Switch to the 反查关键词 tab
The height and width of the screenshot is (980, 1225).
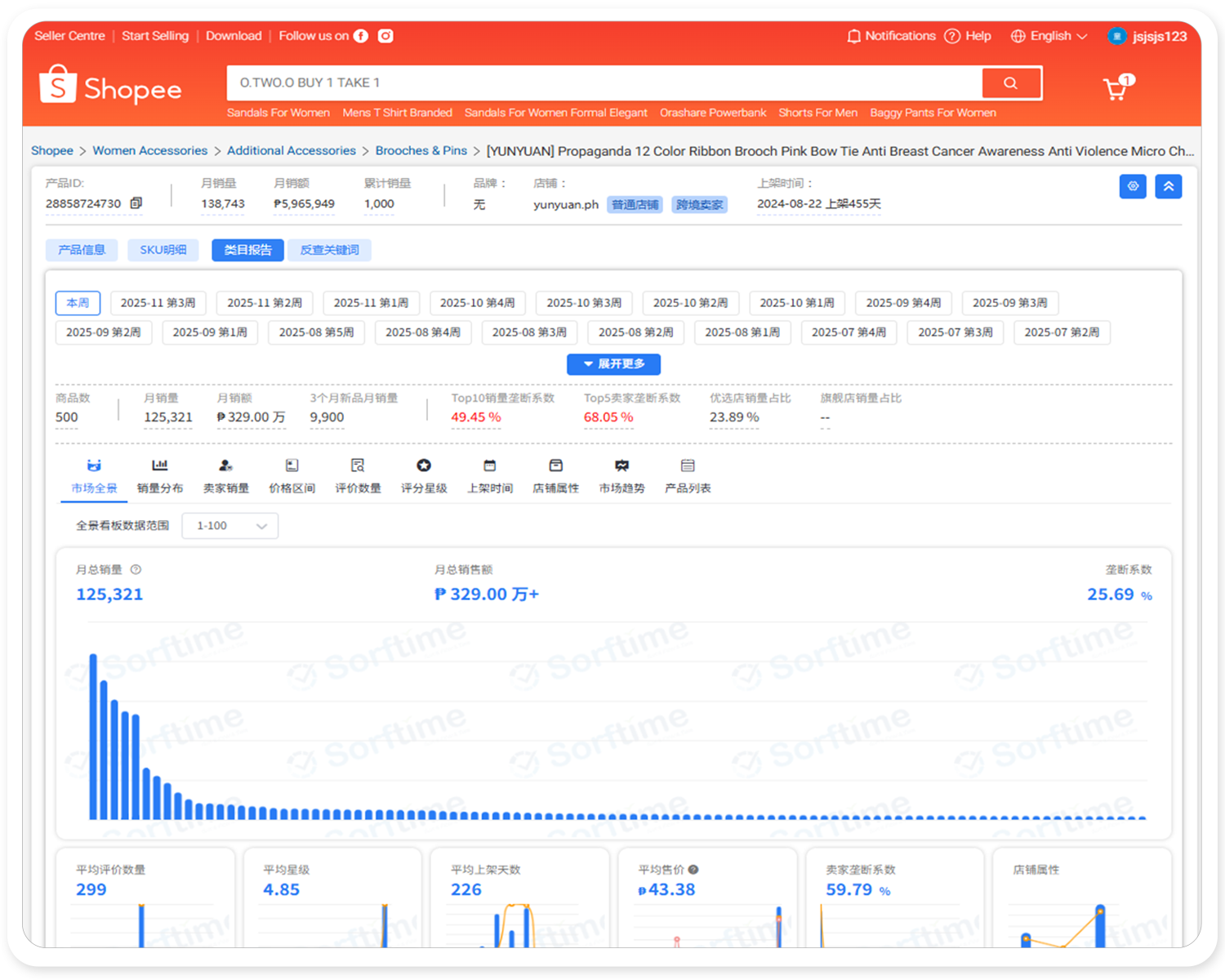click(x=329, y=250)
